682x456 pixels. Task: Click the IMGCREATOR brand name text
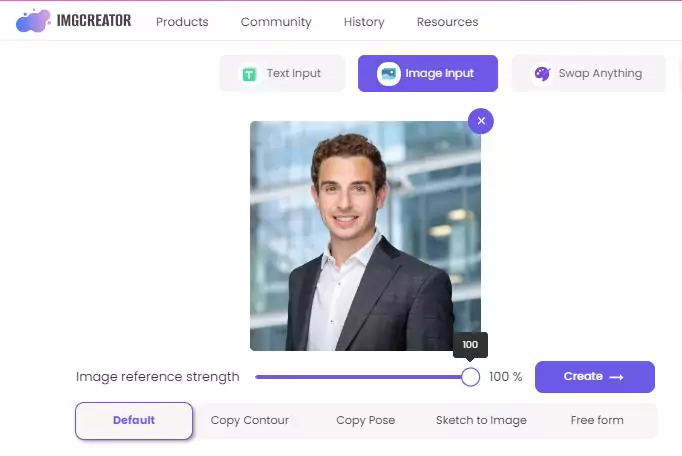point(94,20)
